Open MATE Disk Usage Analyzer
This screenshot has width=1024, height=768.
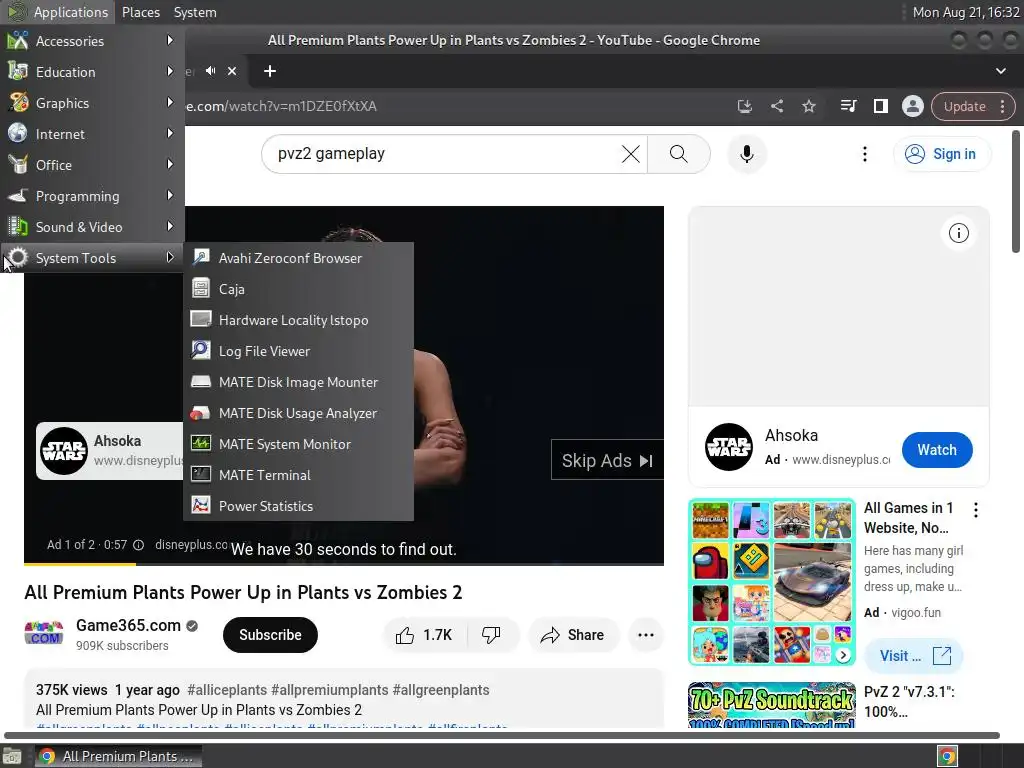click(298, 413)
